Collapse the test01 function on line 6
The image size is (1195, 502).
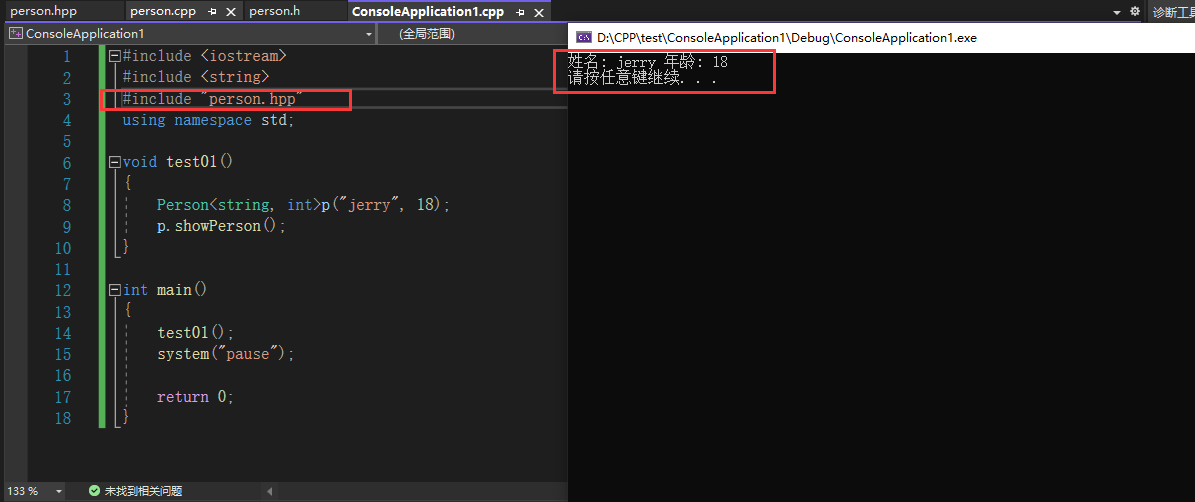[x=115, y=161]
